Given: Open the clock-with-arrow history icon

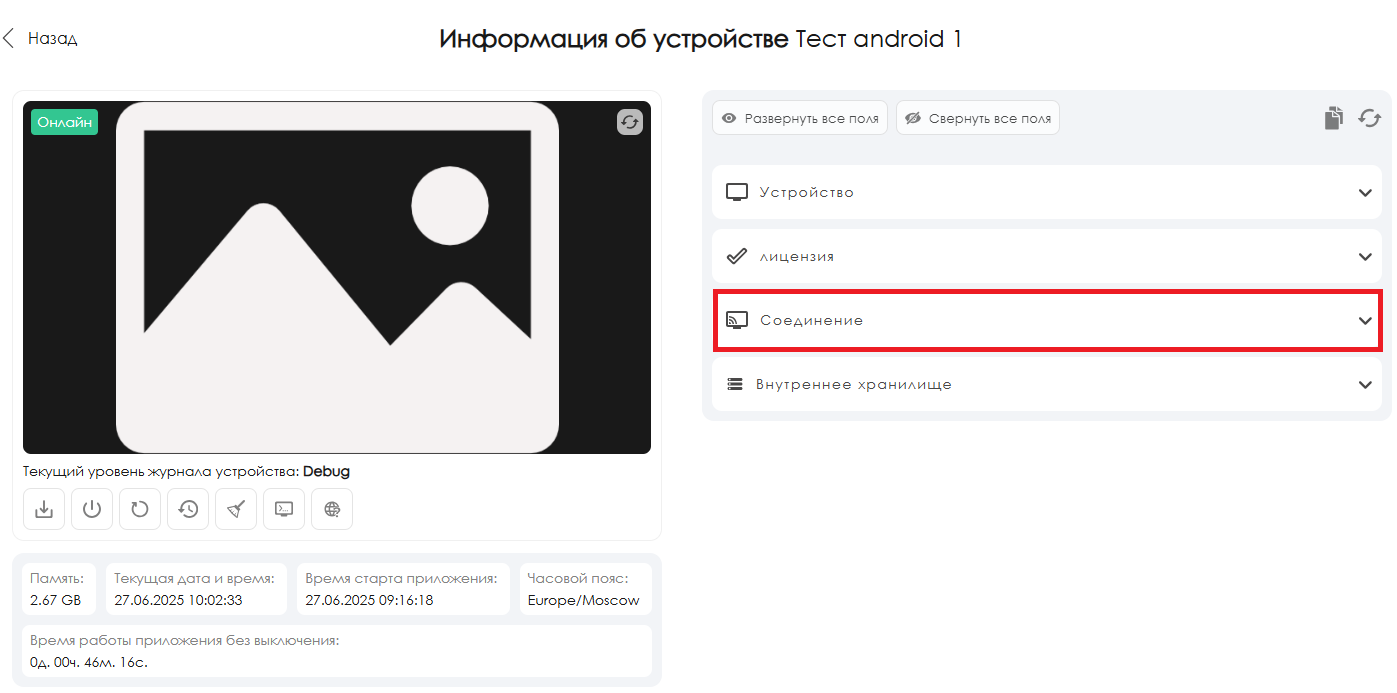Looking at the screenshot, I should tap(188, 509).
